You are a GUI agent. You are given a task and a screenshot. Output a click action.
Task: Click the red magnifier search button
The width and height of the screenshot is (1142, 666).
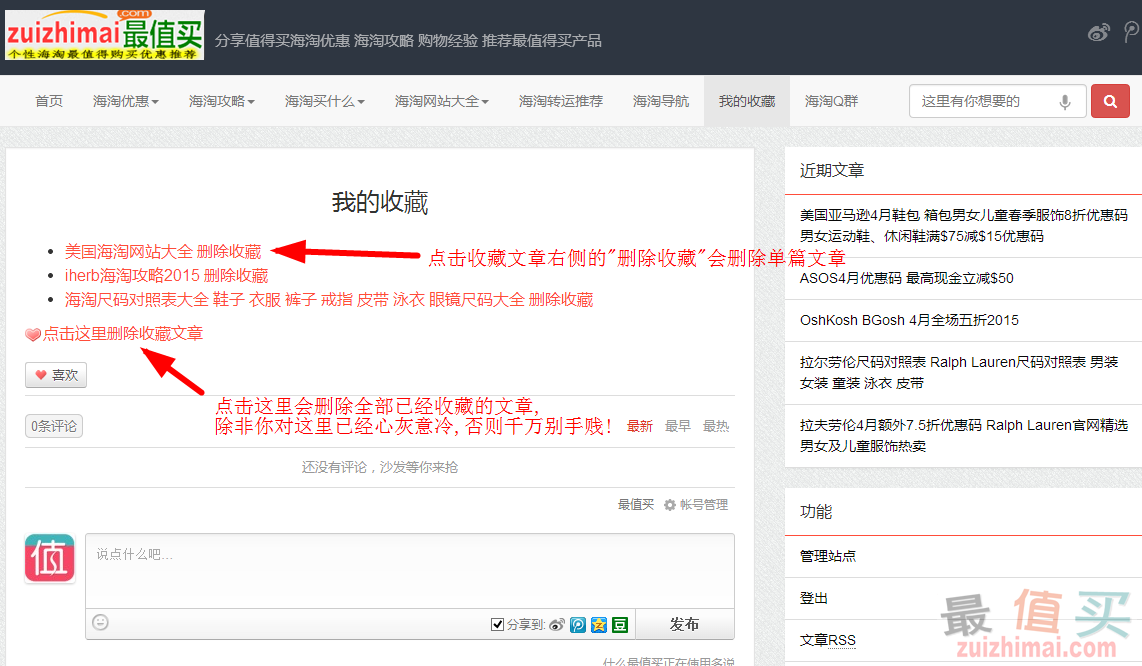point(1110,101)
